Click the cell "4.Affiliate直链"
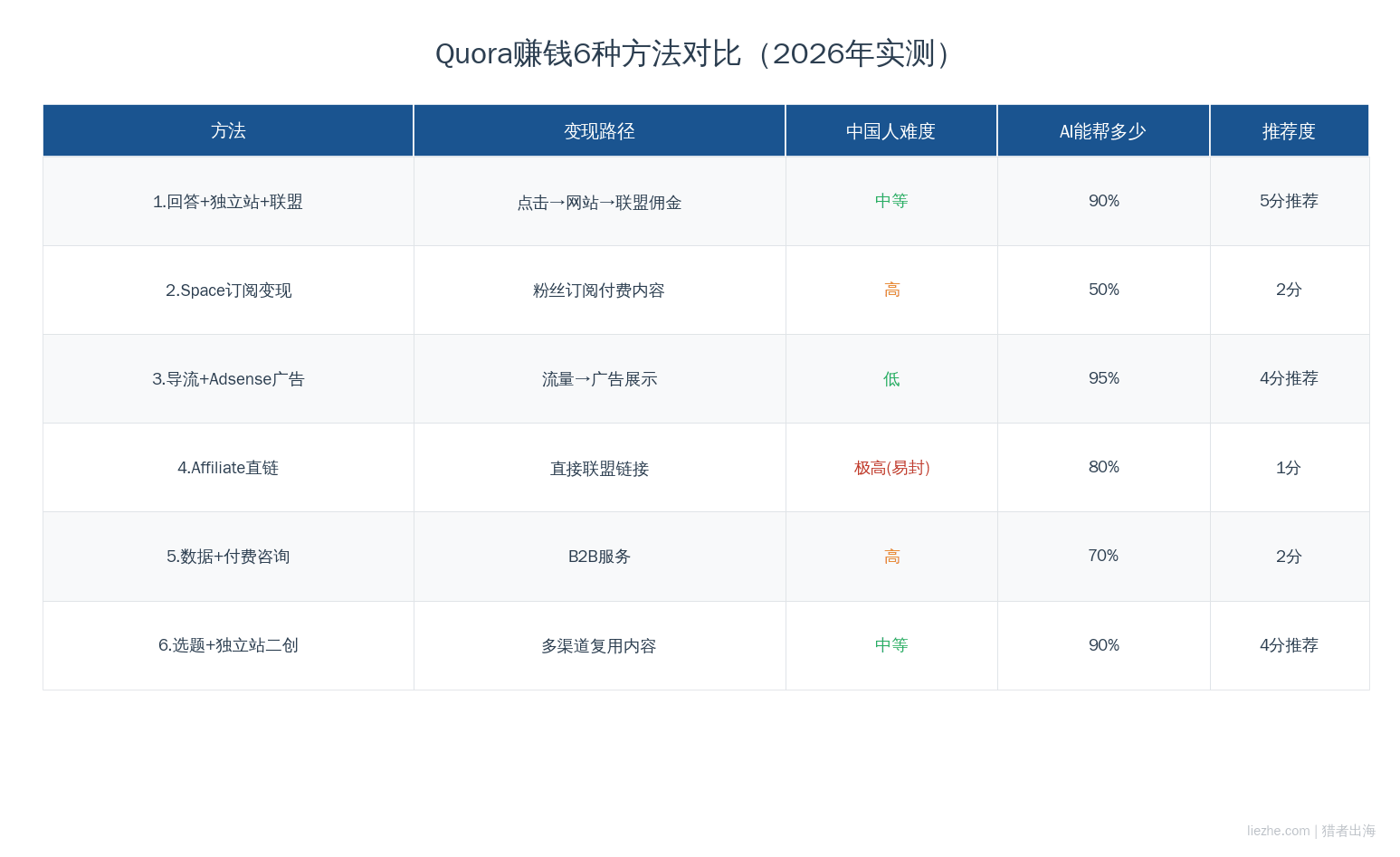 tap(228, 468)
